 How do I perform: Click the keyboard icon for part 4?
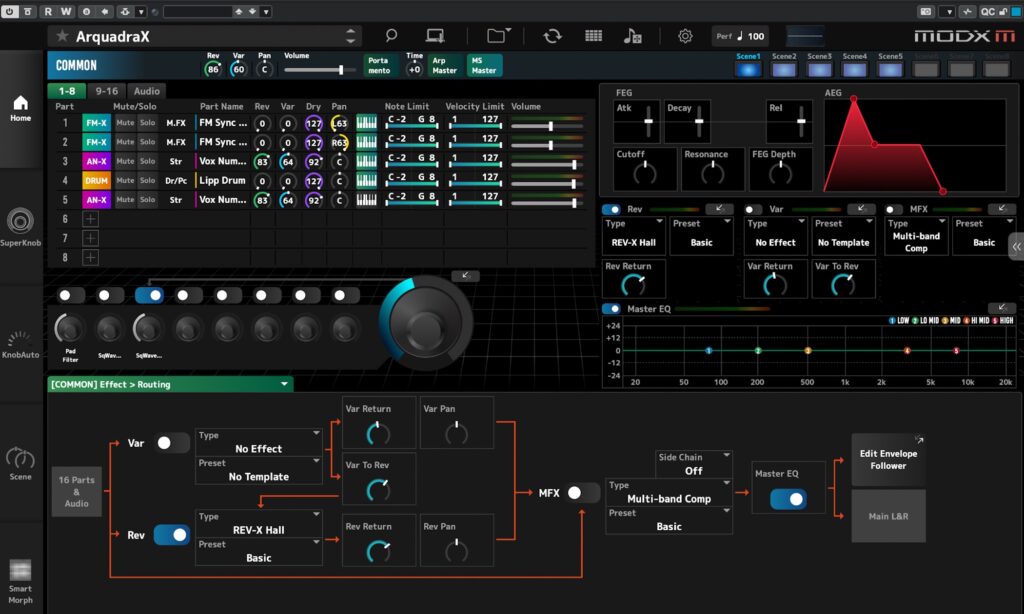click(x=367, y=181)
